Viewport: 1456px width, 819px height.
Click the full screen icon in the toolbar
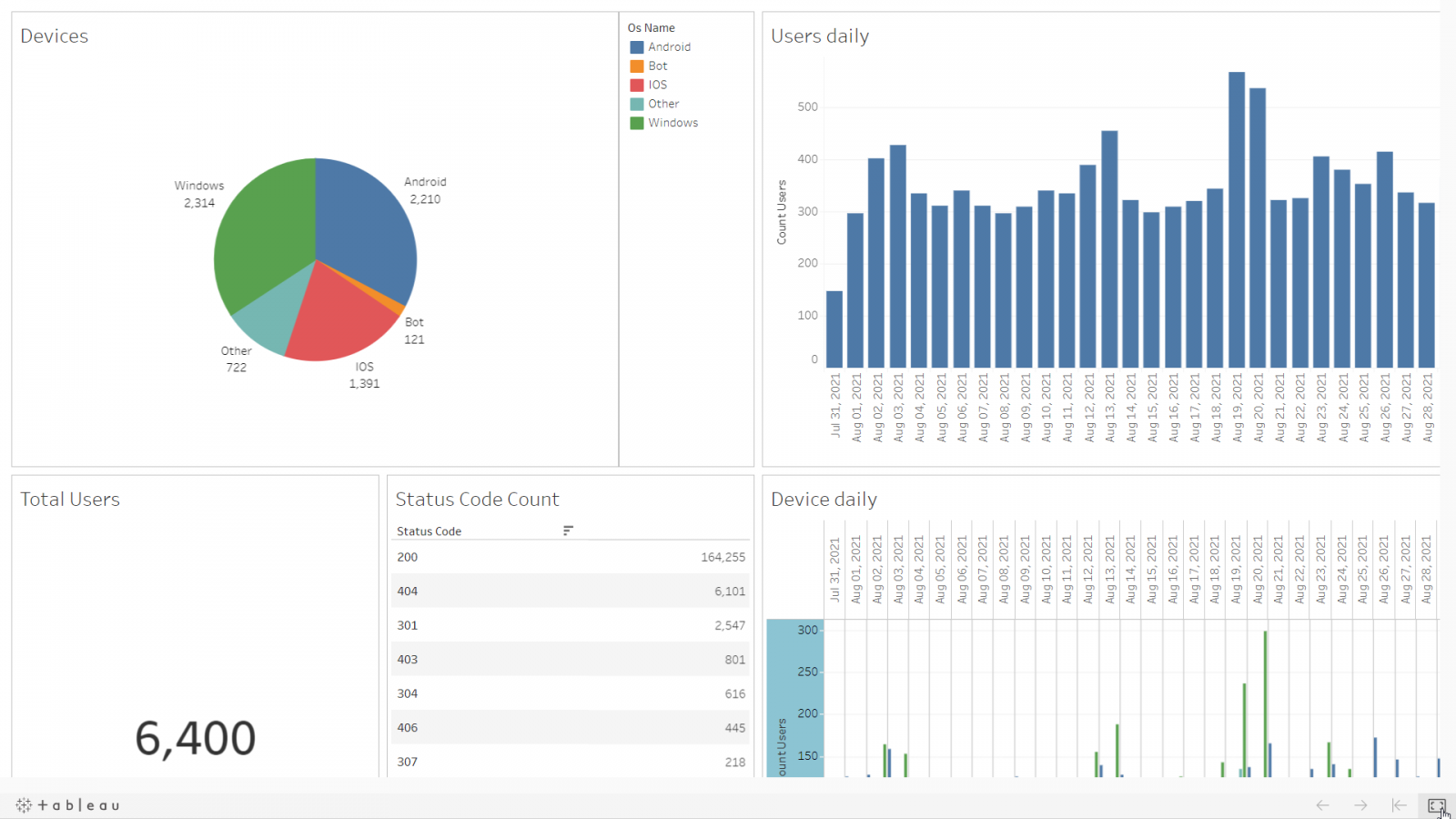click(x=1436, y=805)
